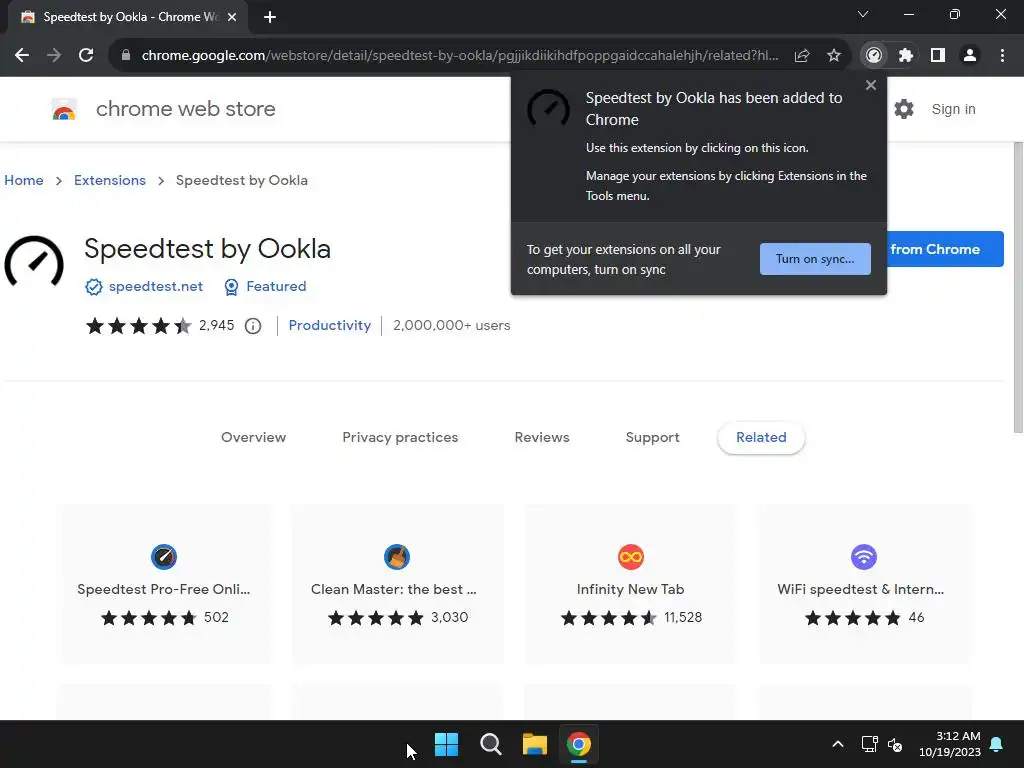Click the Remove from Chrome button
Viewport: 1024px width, 768px height.
(x=945, y=249)
